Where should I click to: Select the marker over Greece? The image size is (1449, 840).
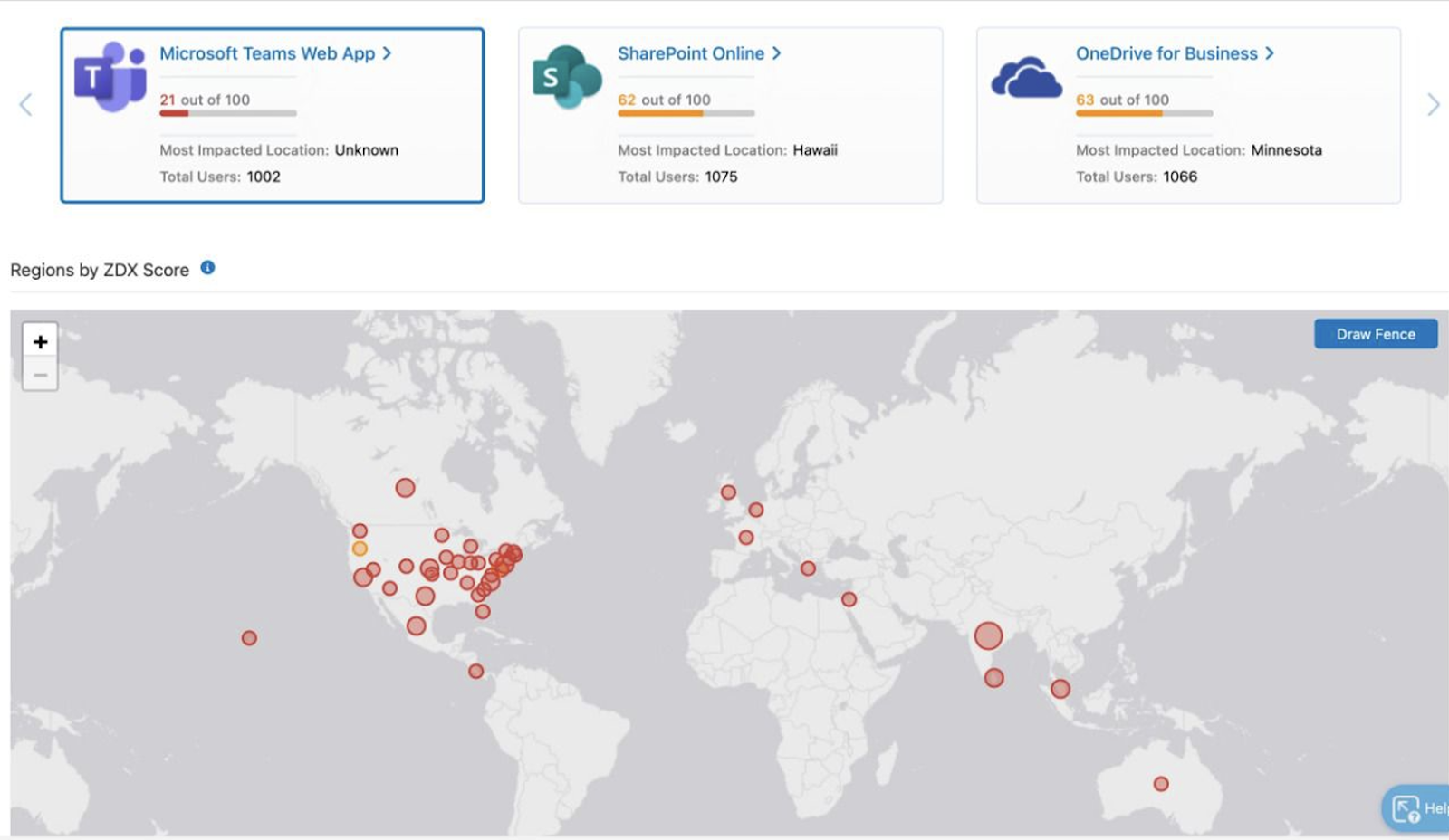pyautogui.click(x=808, y=568)
